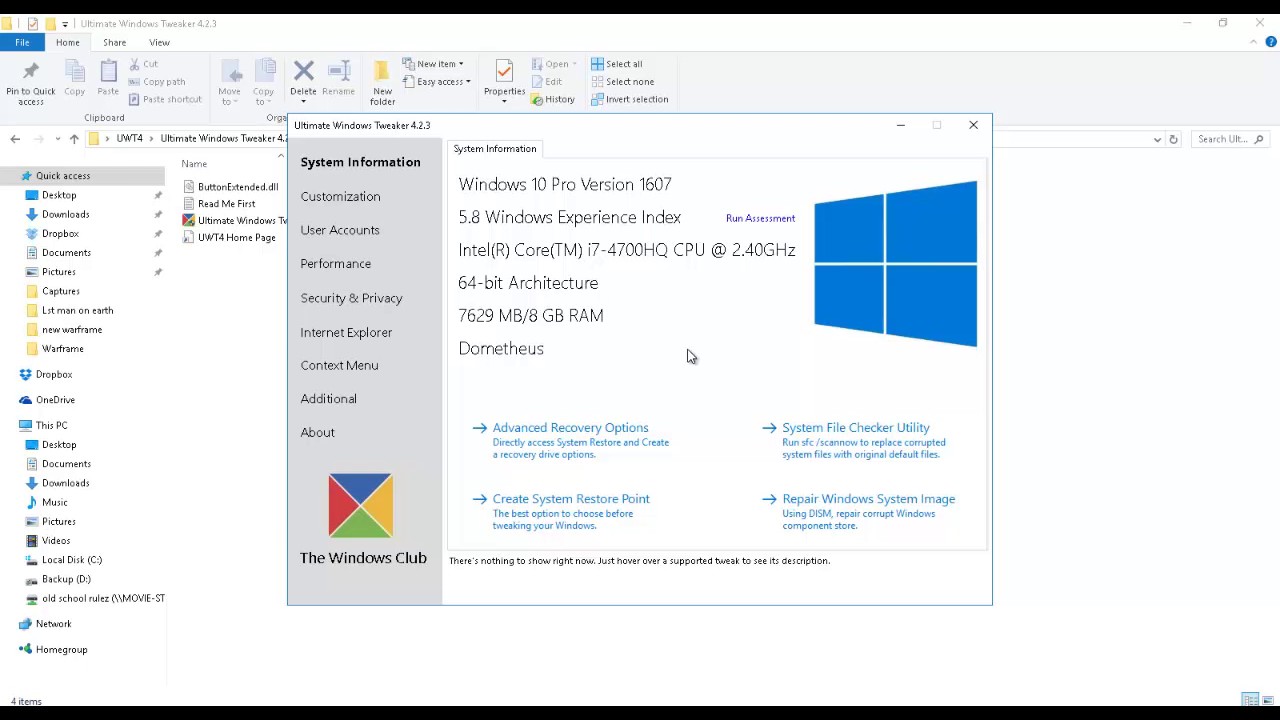1280x720 pixels.
Task: Select UWT4 Home Page file
Action: pyautogui.click(x=229, y=238)
